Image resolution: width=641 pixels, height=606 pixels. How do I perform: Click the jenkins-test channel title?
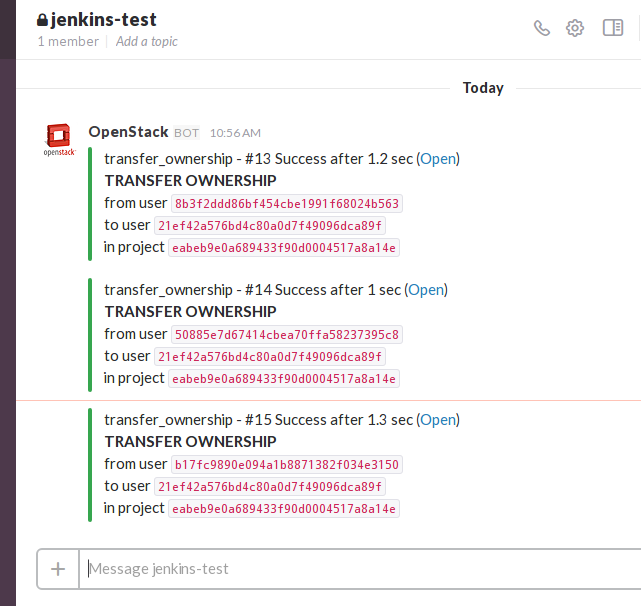(x=104, y=20)
